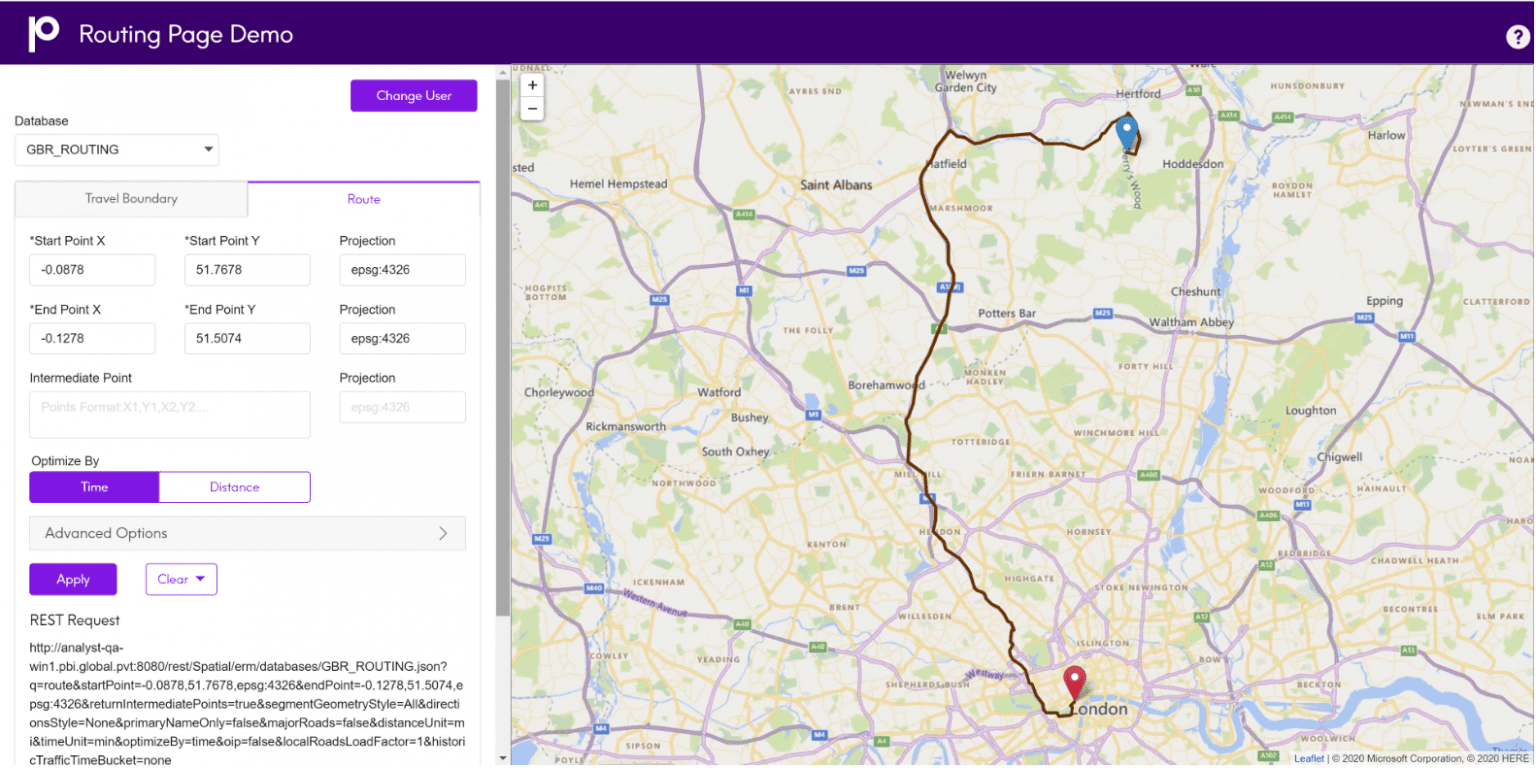Click the Apply button

tap(72, 579)
